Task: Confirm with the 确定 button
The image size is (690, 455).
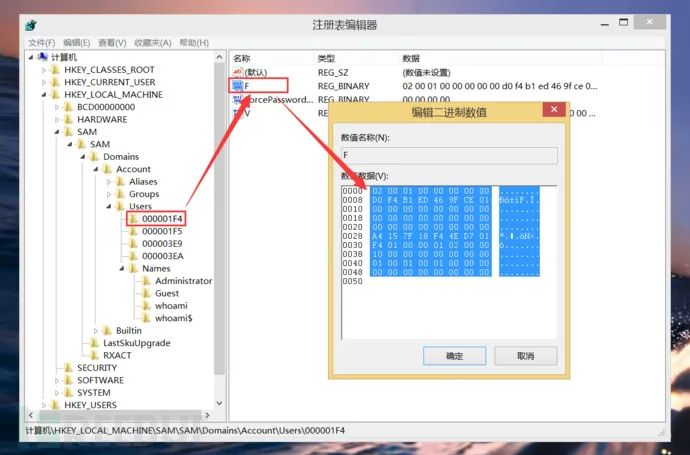Action: click(x=455, y=356)
